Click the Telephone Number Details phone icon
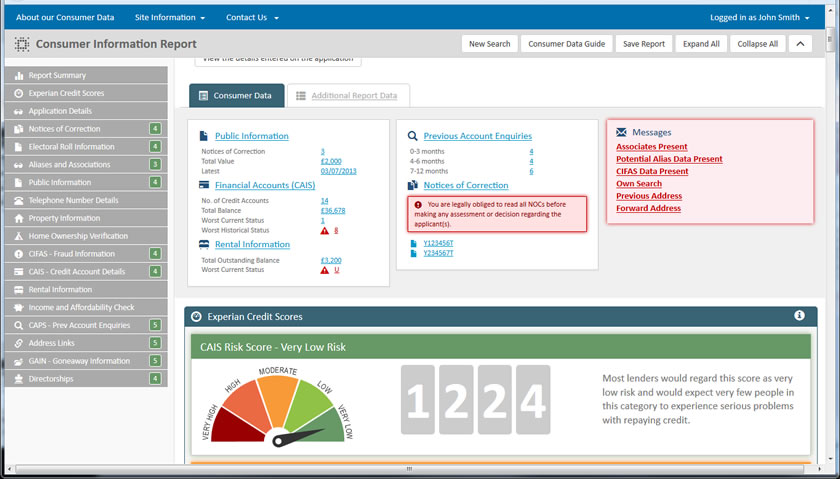The width and height of the screenshot is (840, 479). pyautogui.click(x=19, y=200)
